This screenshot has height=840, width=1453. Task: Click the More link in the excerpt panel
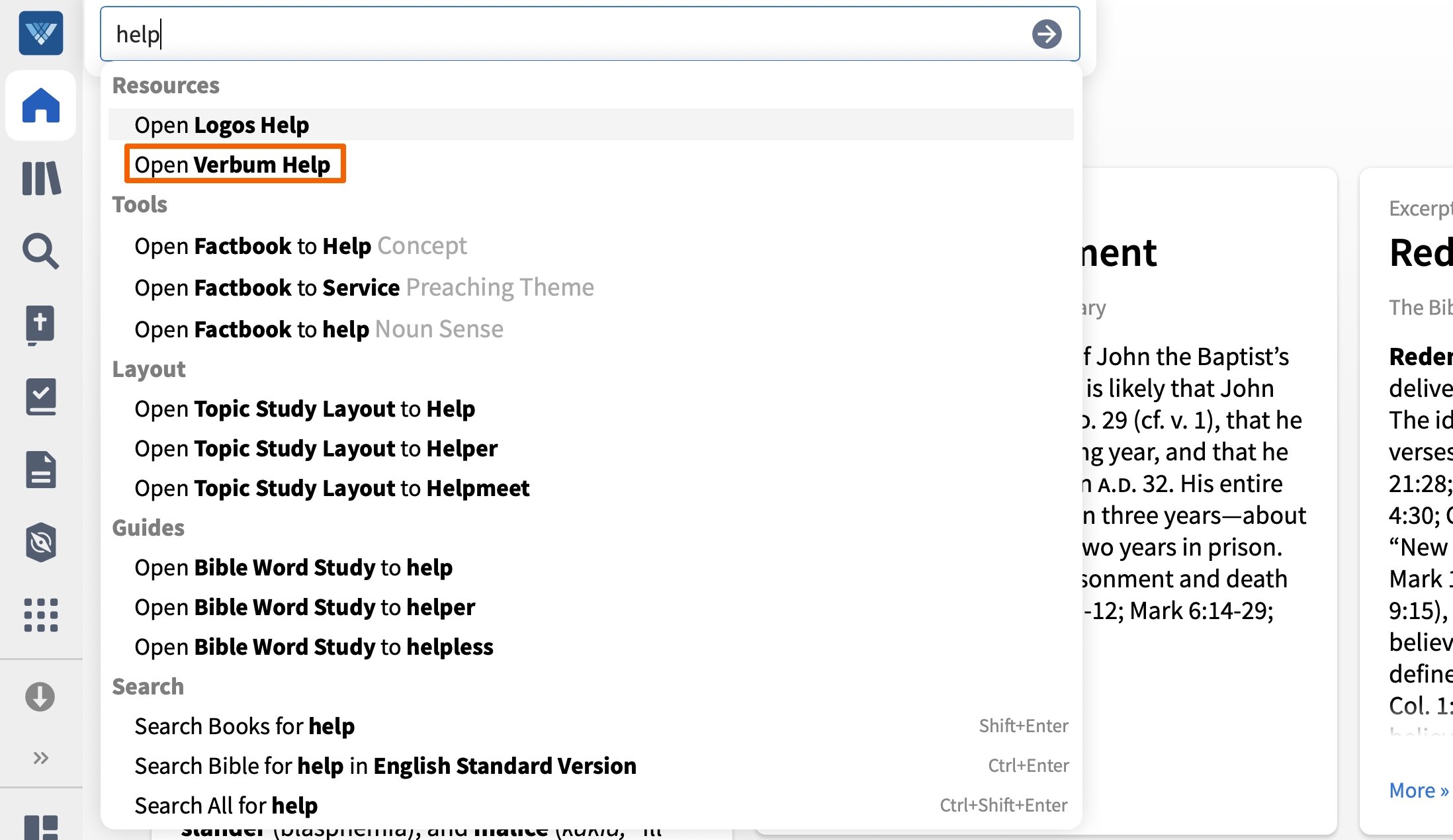pyautogui.click(x=1417, y=790)
